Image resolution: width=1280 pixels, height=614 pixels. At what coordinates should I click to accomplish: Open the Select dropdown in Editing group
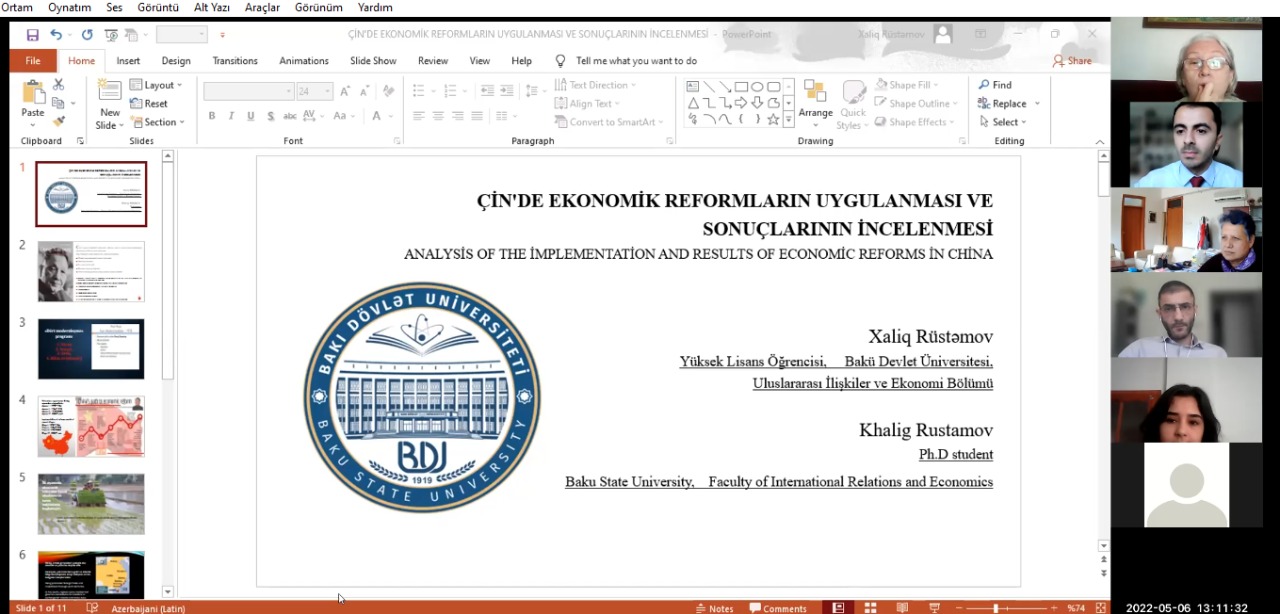(1002, 122)
